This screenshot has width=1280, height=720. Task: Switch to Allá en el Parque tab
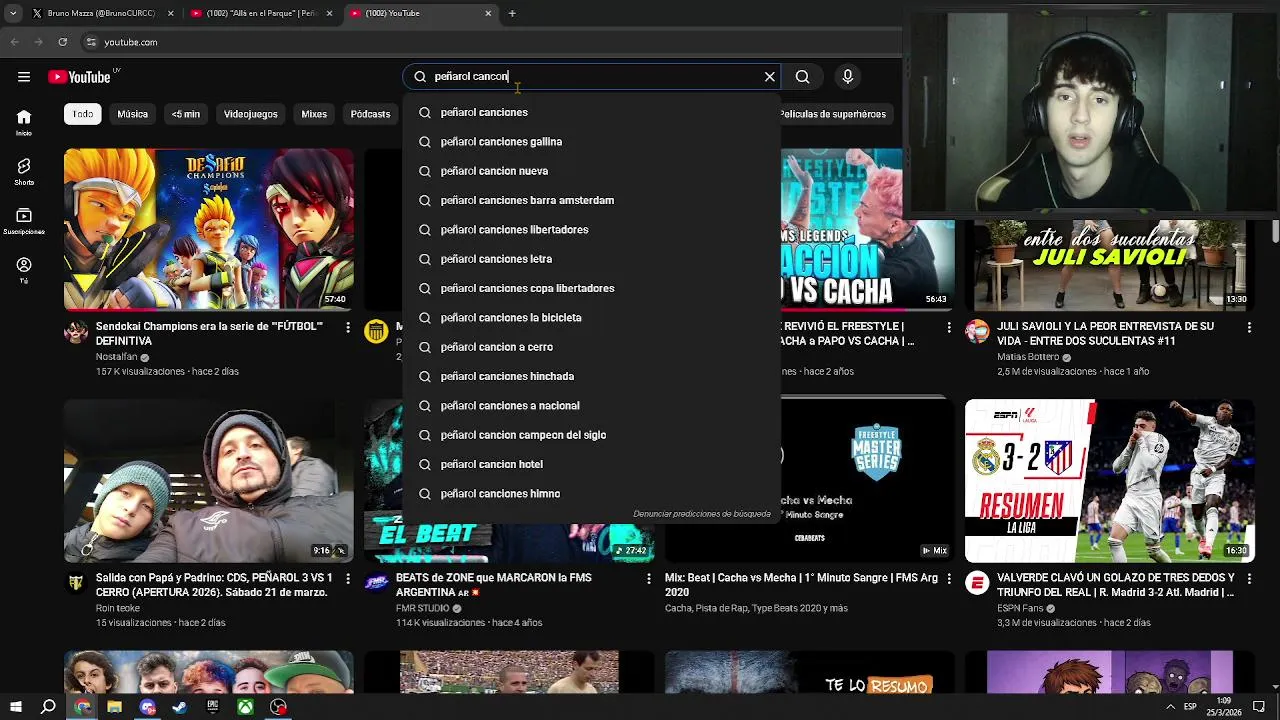coord(262,13)
